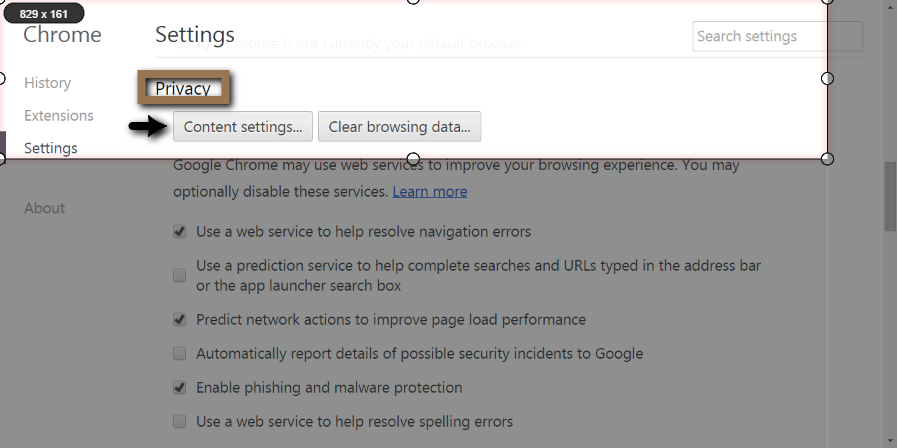Image resolution: width=897 pixels, height=448 pixels.
Task: Click the 829 x 161 size badge
Action: point(44,14)
